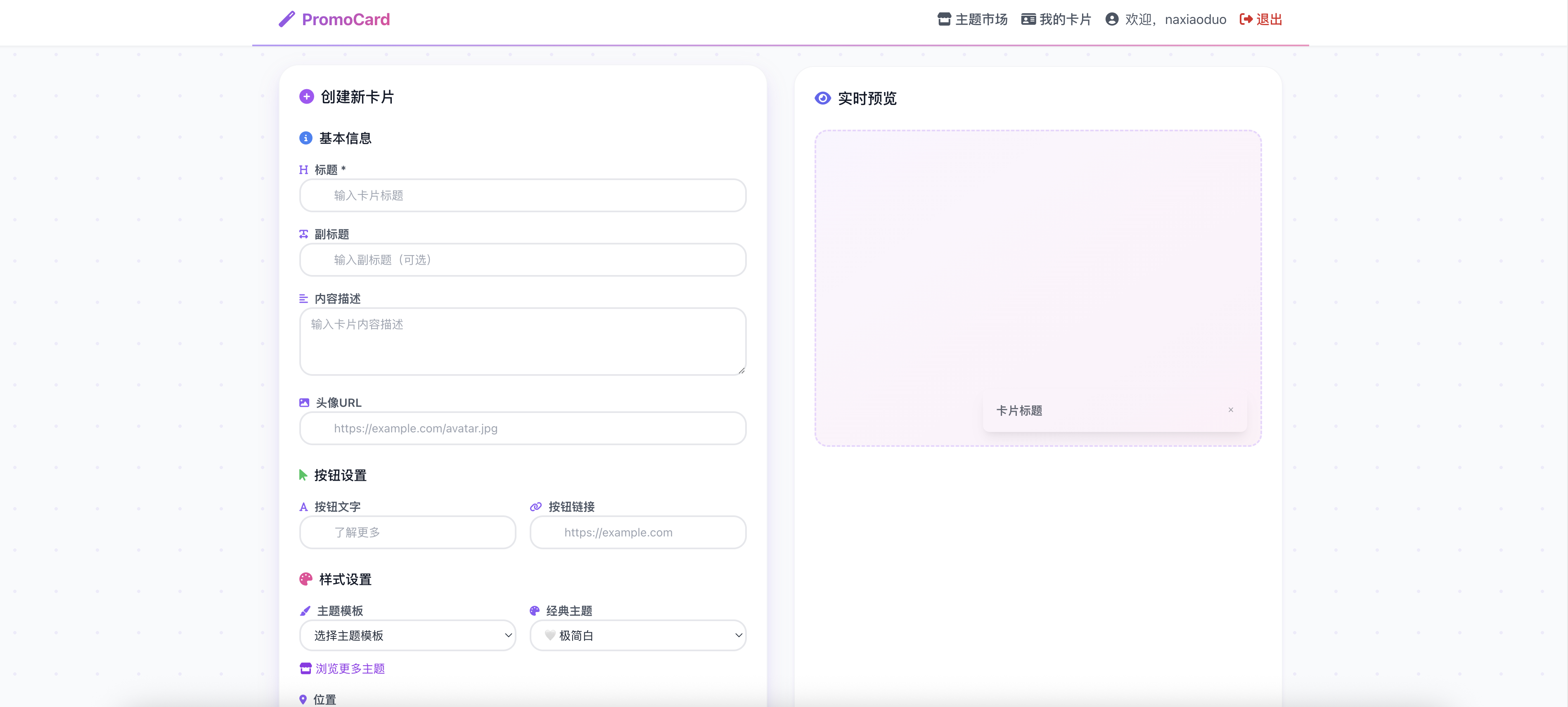Image resolution: width=1568 pixels, height=707 pixels.
Task: Click the palette icon beside 样式设置
Action: pos(306,579)
